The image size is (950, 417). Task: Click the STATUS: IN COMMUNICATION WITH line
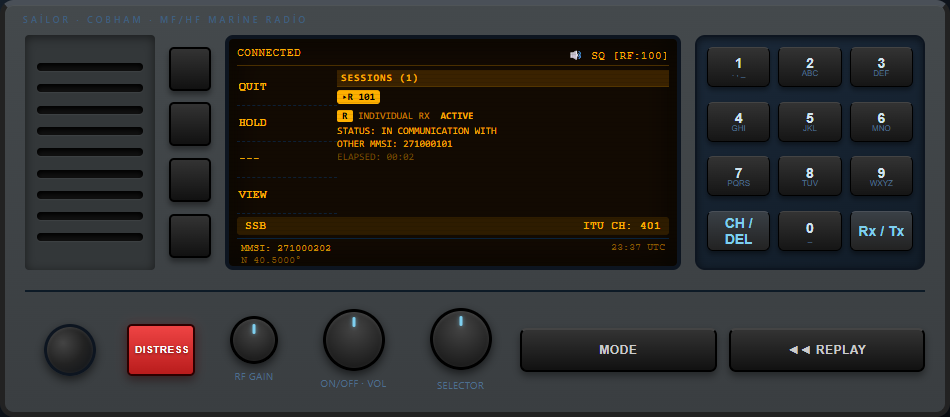pos(417,131)
